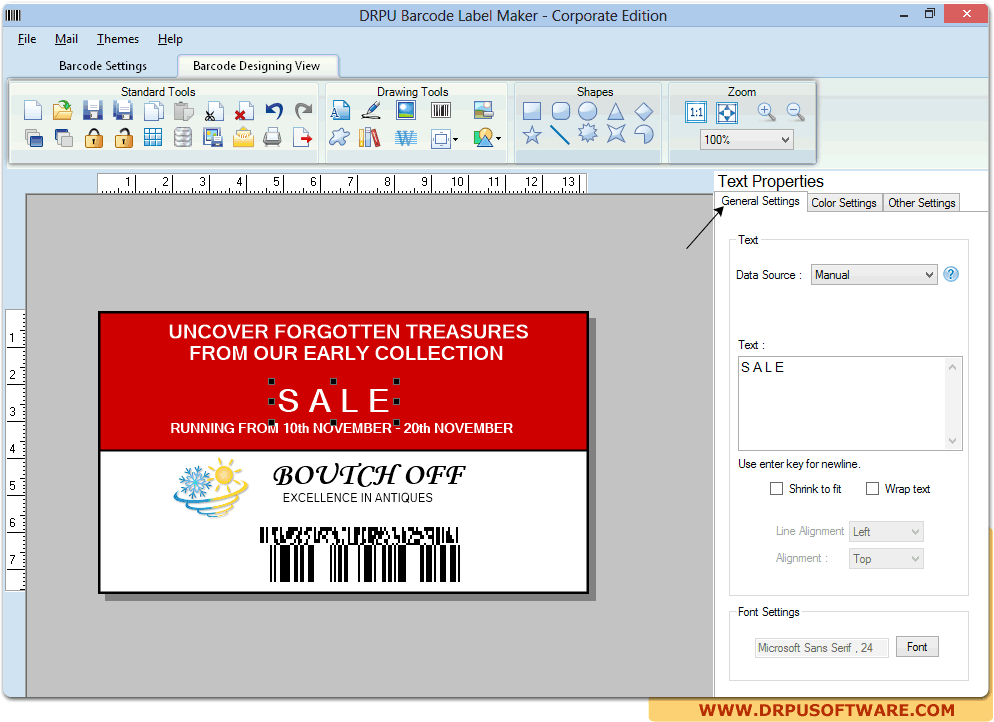The height and width of the screenshot is (722, 994).
Task: Open an existing file with folder icon
Action: pos(62,111)
